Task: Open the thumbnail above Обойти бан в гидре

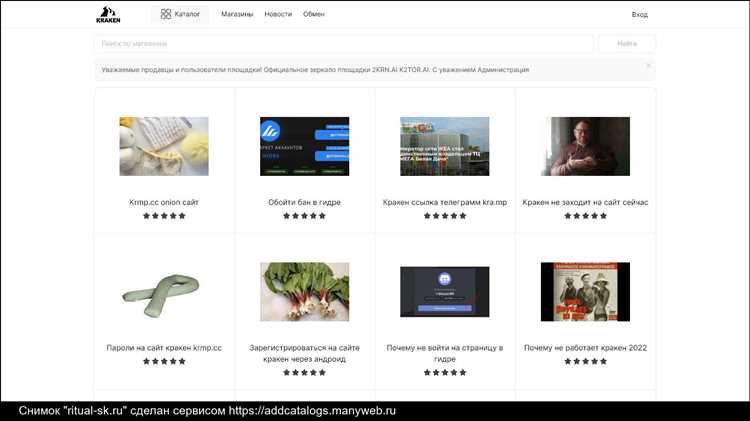Action: click(x=304, y=146)
